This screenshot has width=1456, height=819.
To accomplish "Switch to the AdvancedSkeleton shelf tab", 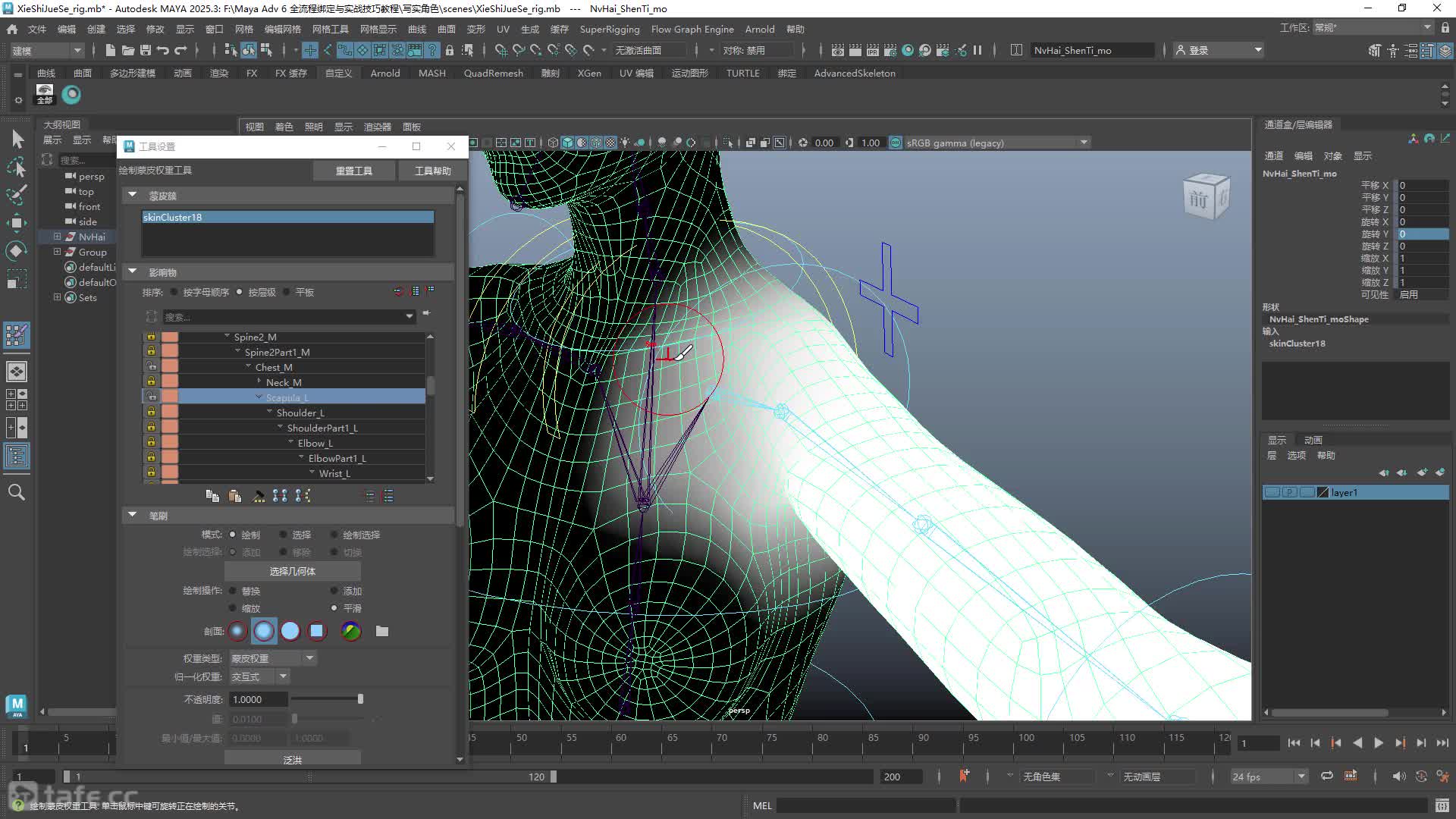I will (x=855, y=73).
